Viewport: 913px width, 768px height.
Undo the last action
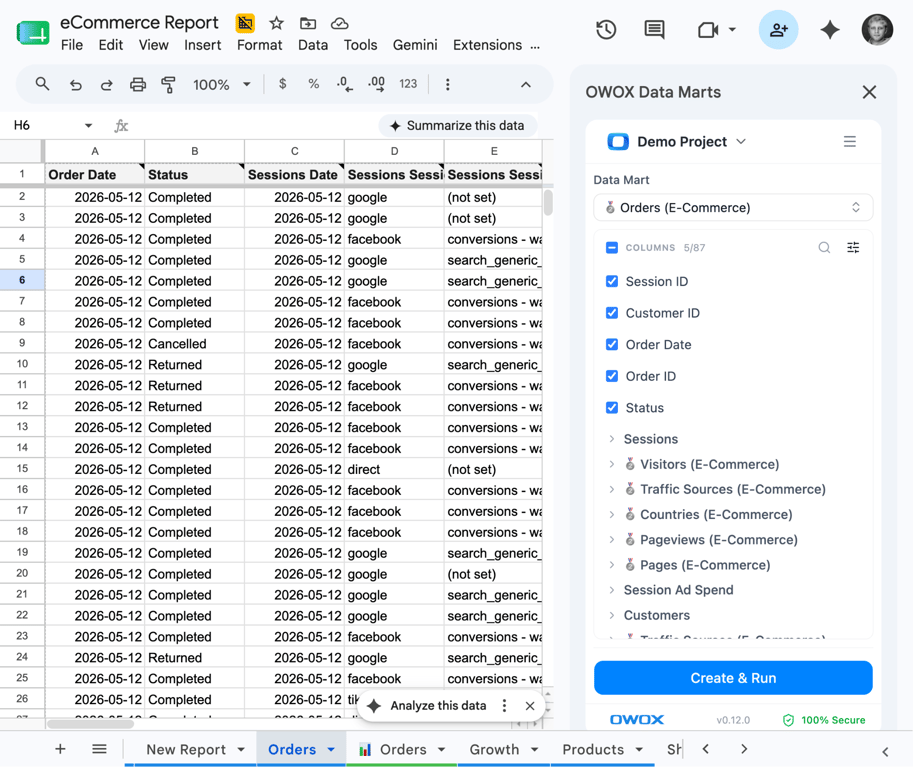point(76,85)
